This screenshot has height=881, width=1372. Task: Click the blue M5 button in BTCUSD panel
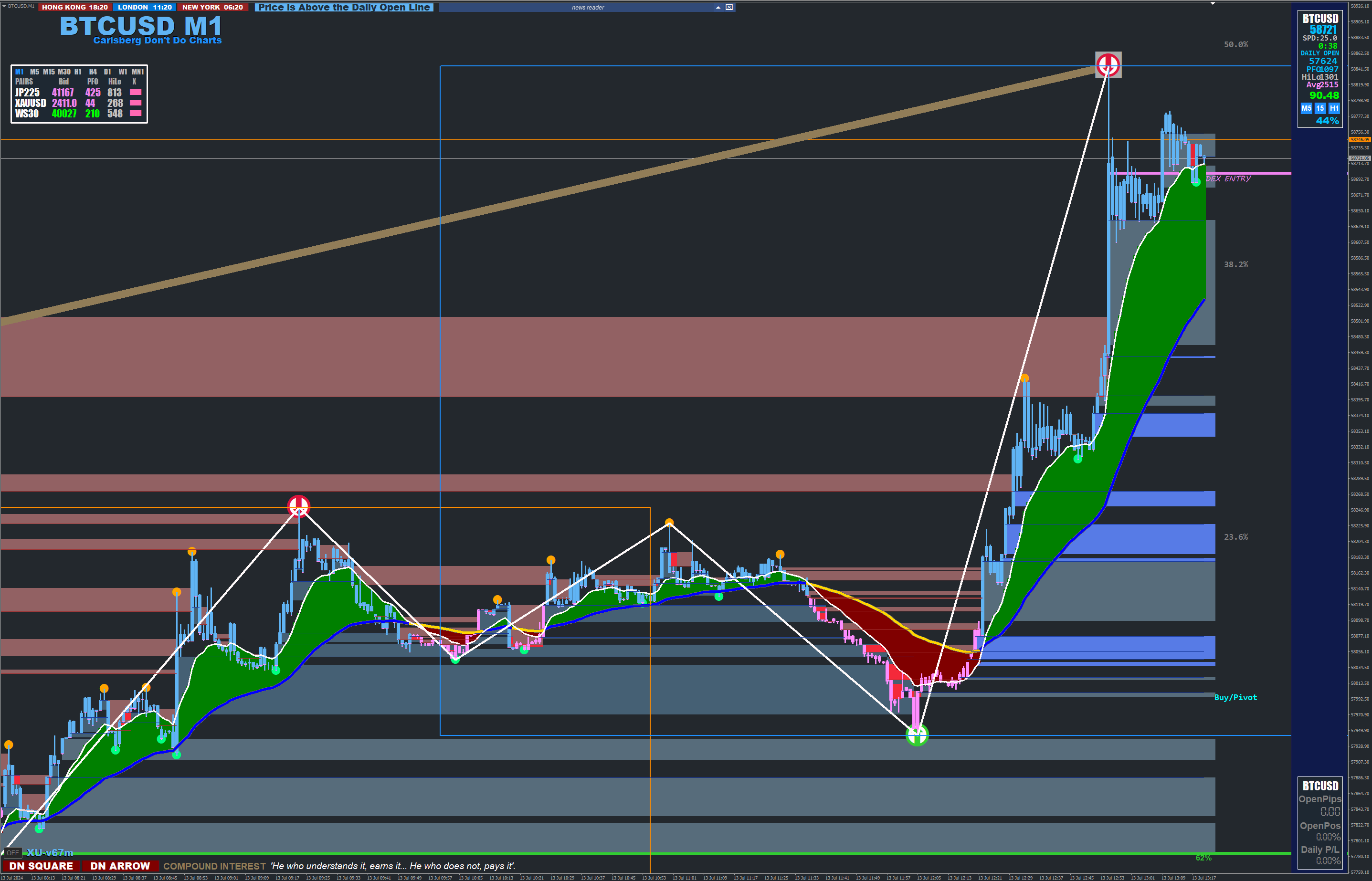[x=1306, y=108]
